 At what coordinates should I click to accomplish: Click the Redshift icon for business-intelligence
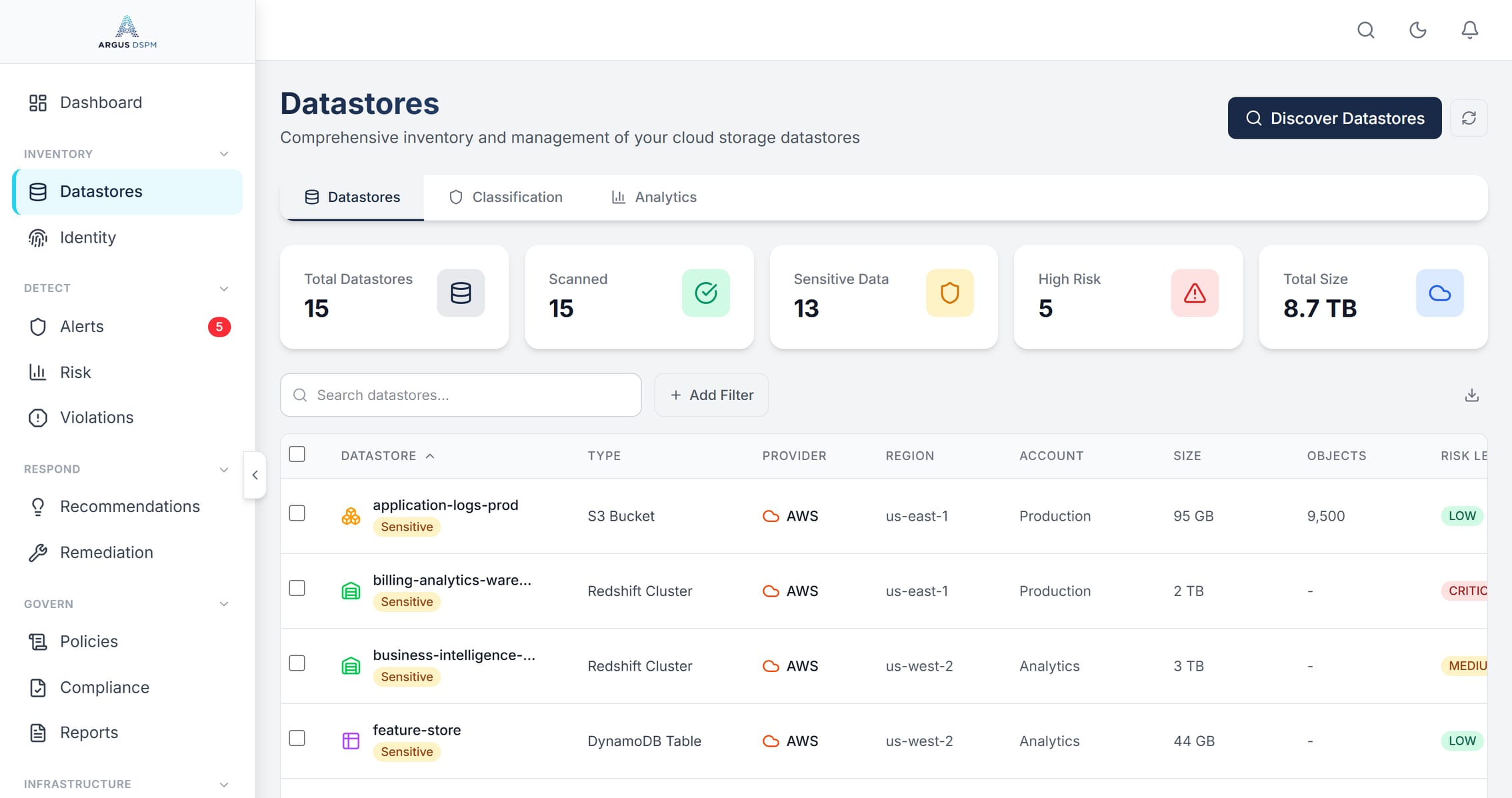(x=351, y=666)
